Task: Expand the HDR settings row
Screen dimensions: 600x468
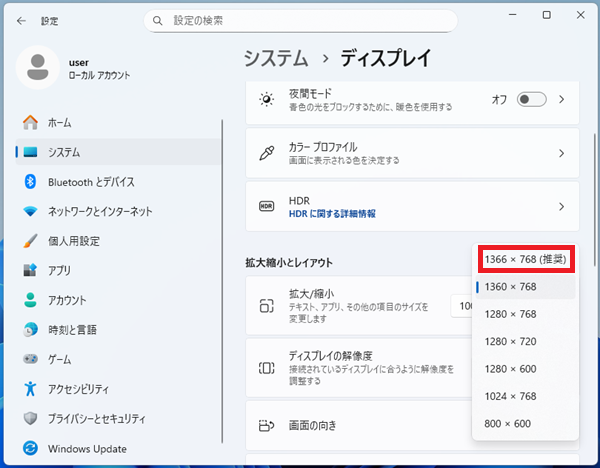Action: [562, 207]
